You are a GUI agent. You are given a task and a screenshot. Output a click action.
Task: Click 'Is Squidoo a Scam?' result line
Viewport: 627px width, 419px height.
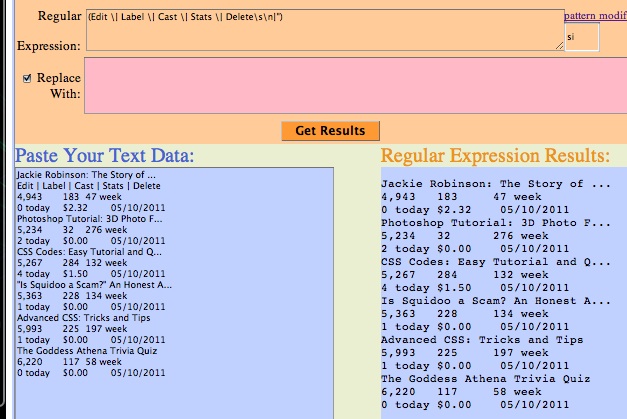point(495,301)
